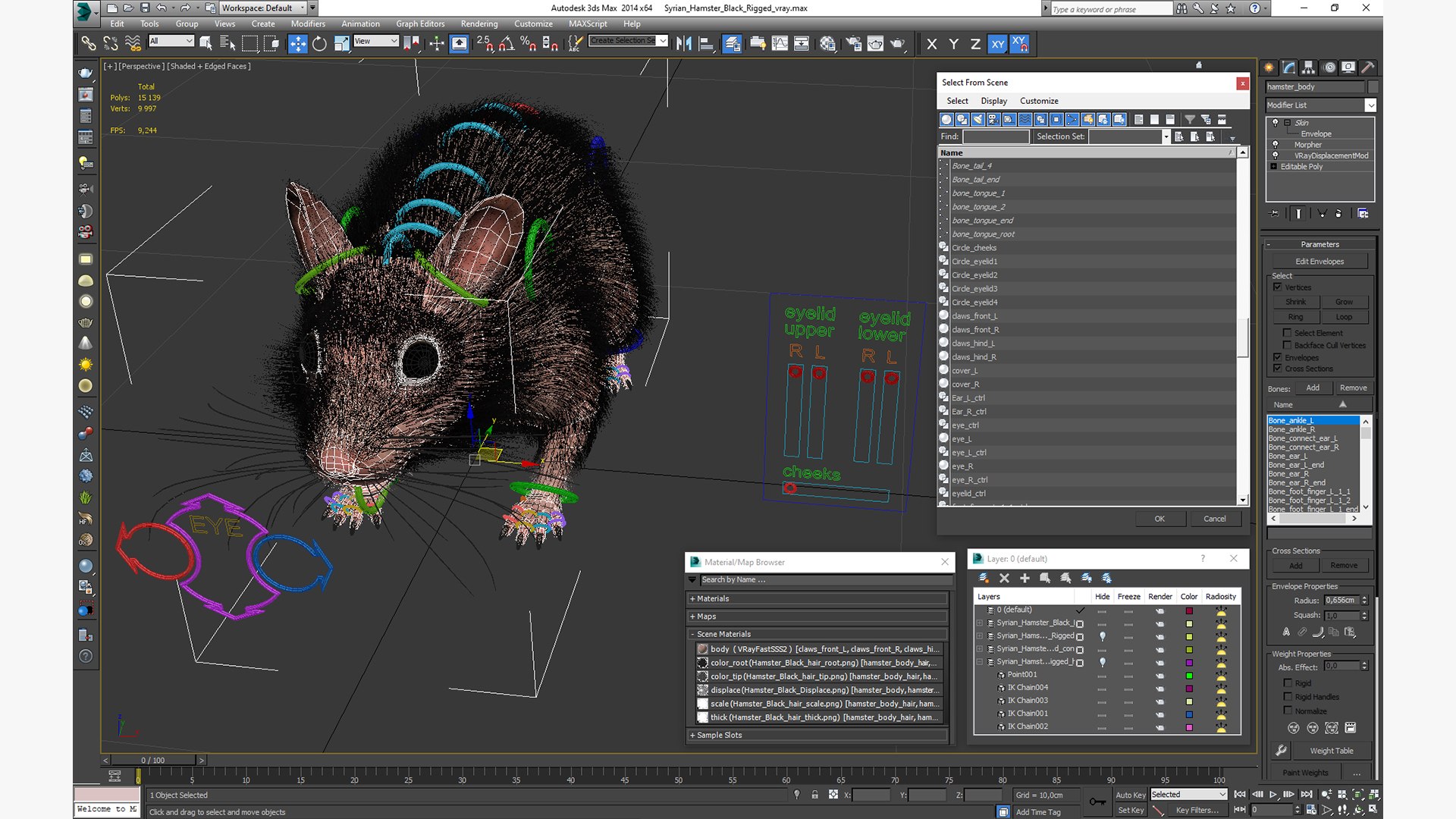Image resolution: width=1456 pixels, height=819 pixels.
Task: Click the Auto Key button
Action: coord(1130,795)
